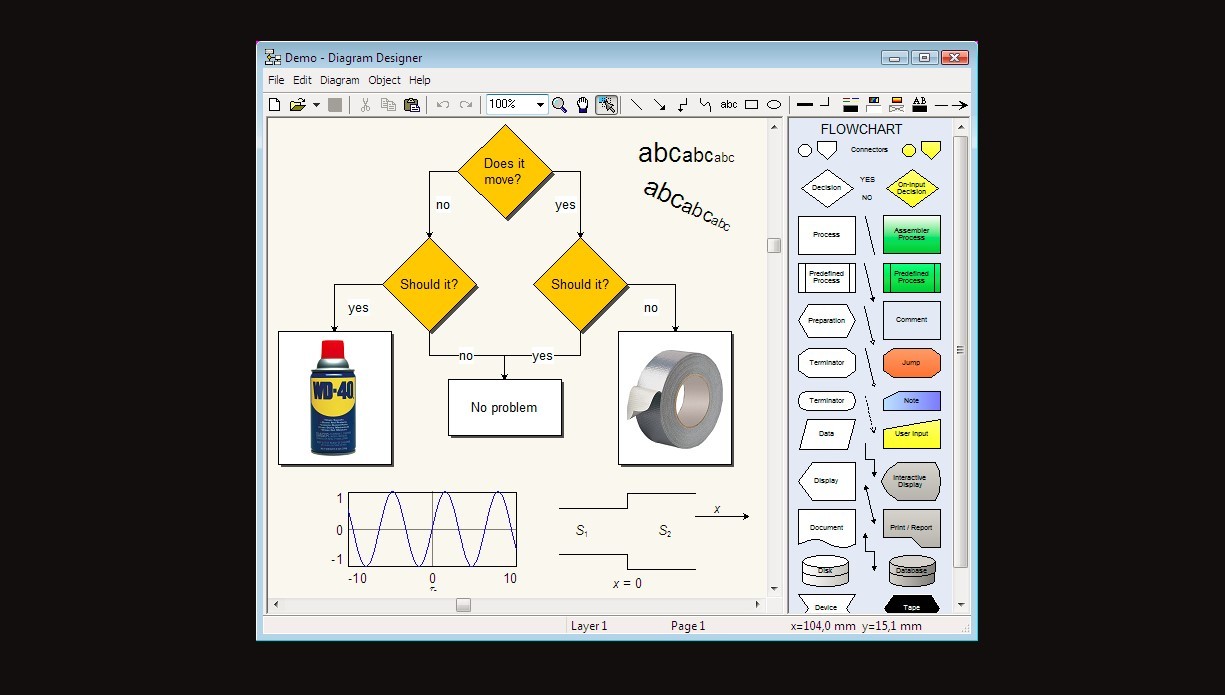Open the Diagram menu
Image resolution: width=1225 pixels, height=695 pixels.
point(340,80)
